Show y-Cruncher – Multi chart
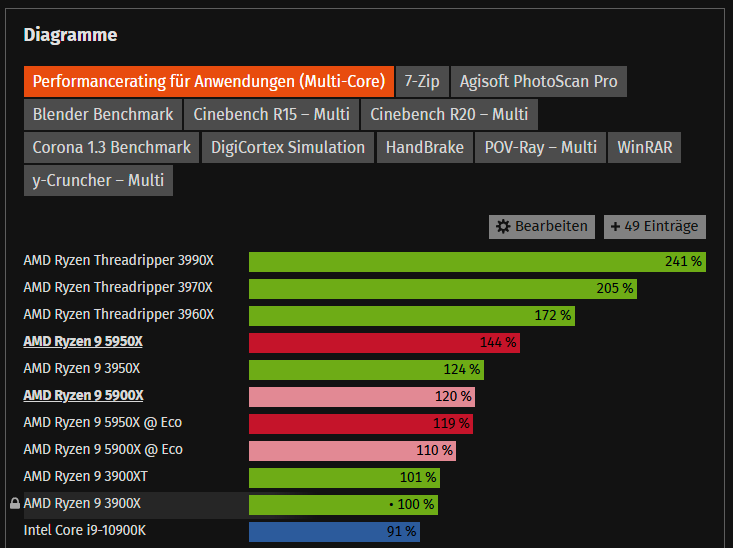 pyautogui.click(x=98, y=180)
